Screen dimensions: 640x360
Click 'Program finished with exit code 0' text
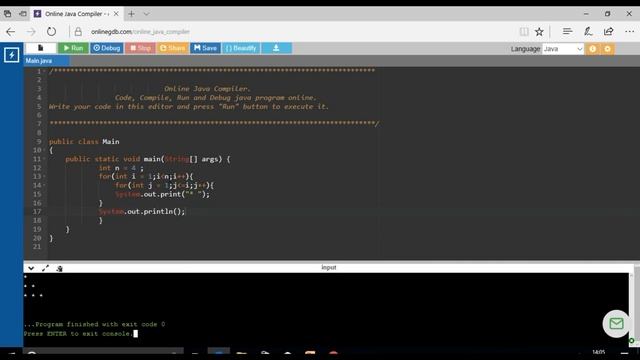coord(94,324)
